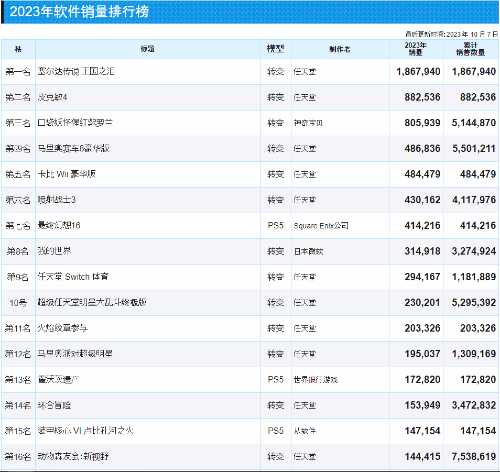Click the cumulative value 1,309,169

point(474,354)
